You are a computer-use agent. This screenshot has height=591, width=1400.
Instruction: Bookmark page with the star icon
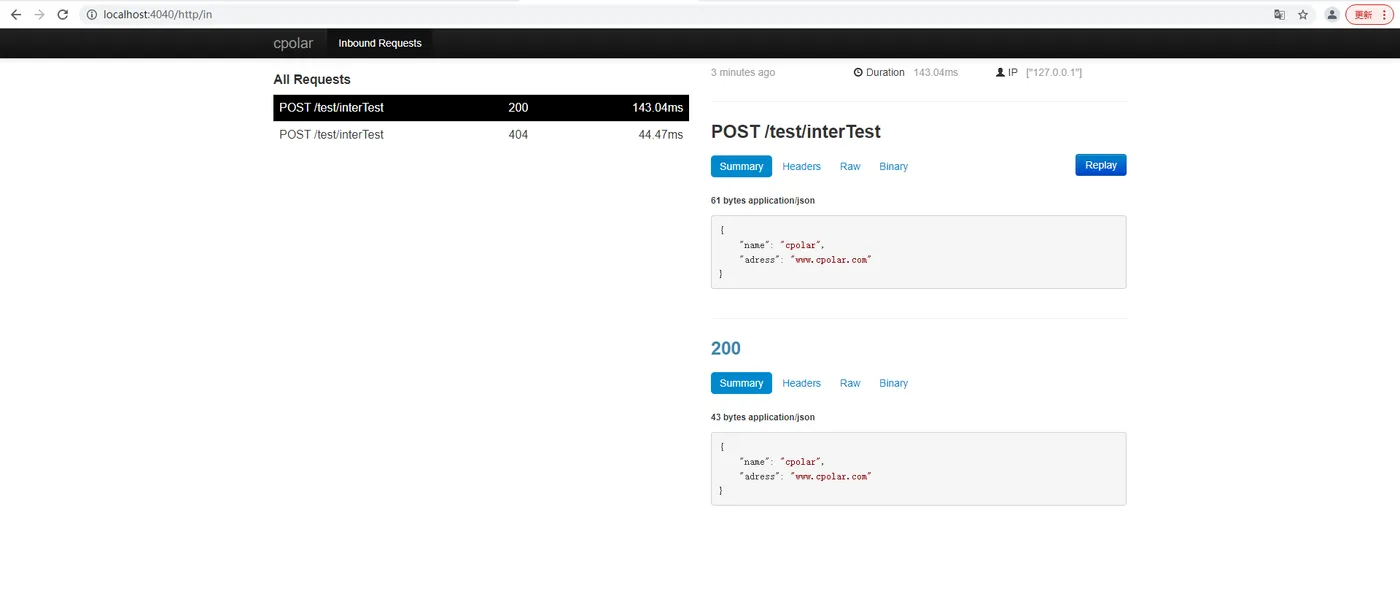(x=1303, y=15)
